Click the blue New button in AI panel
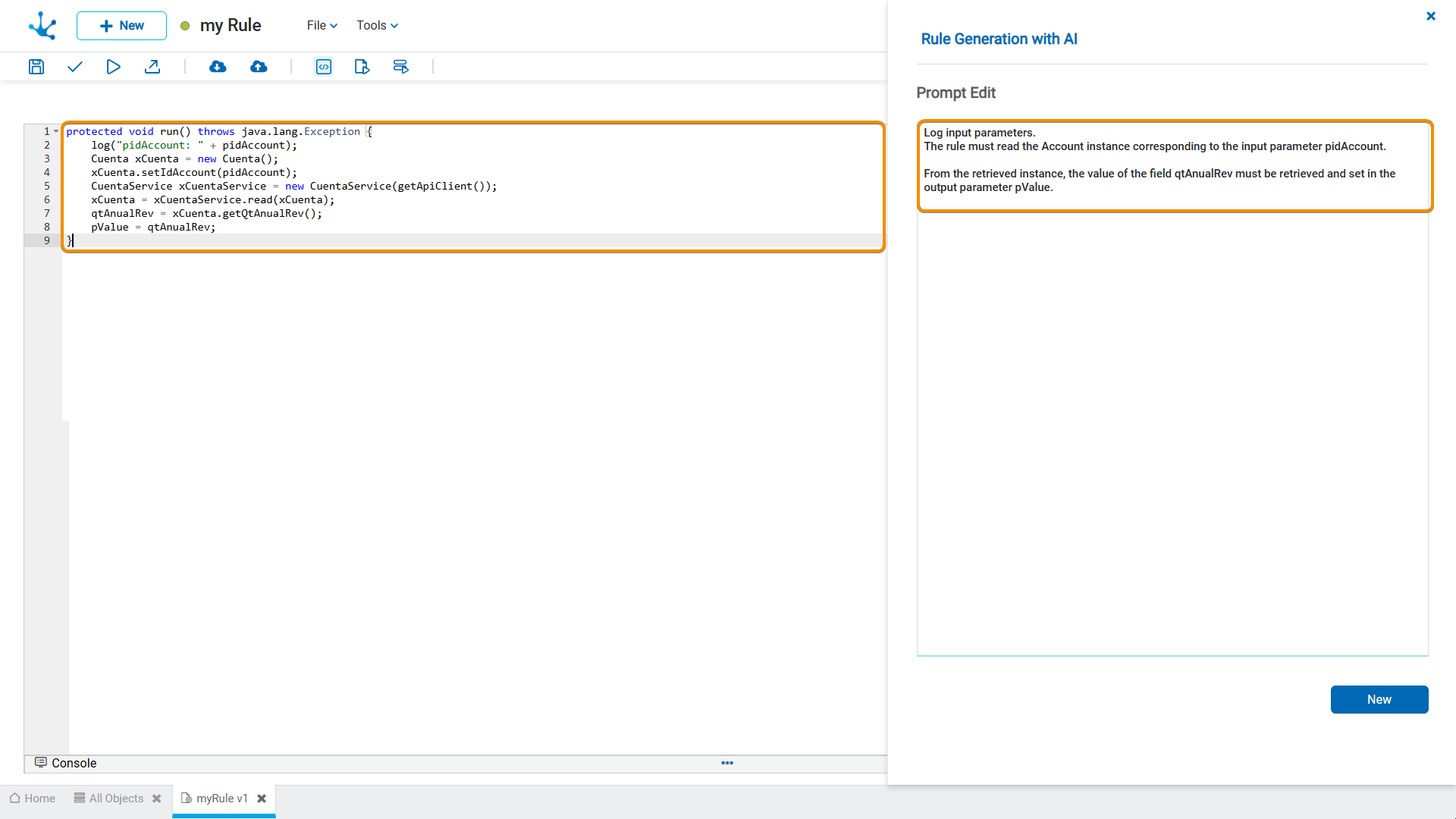Screen dimensions: 1456x819 coord(1379,699)
